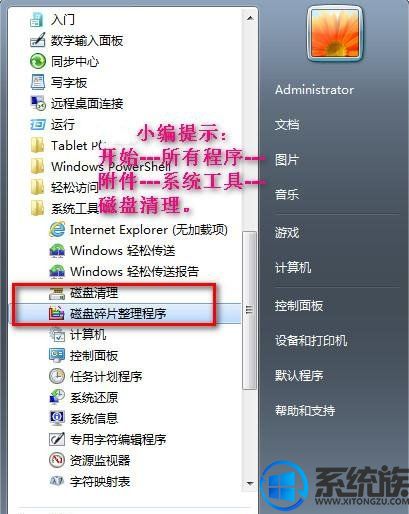Click the Administrator user name link
The height and width of the screenshot is (514, 409).
pyautogui.click(x=314, y=90)
